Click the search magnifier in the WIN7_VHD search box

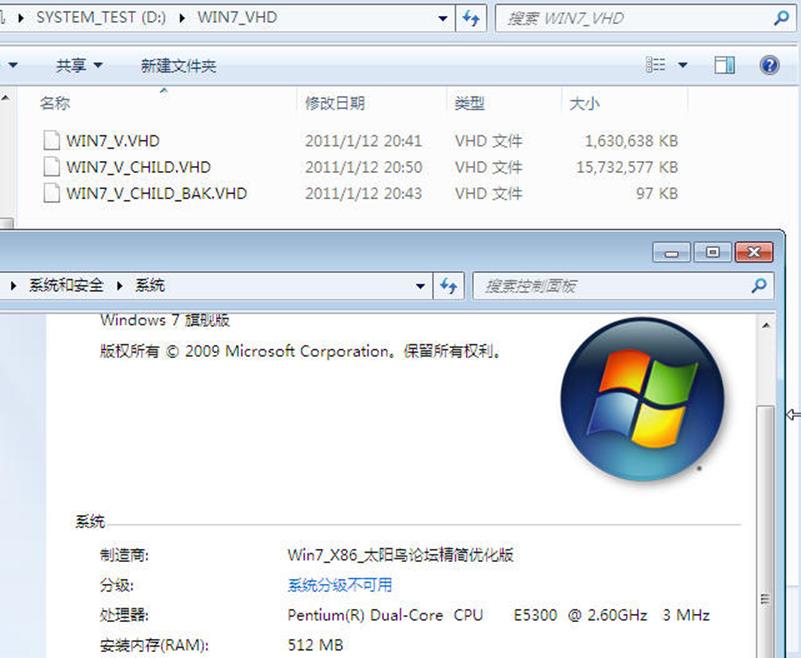coord(781,18)
